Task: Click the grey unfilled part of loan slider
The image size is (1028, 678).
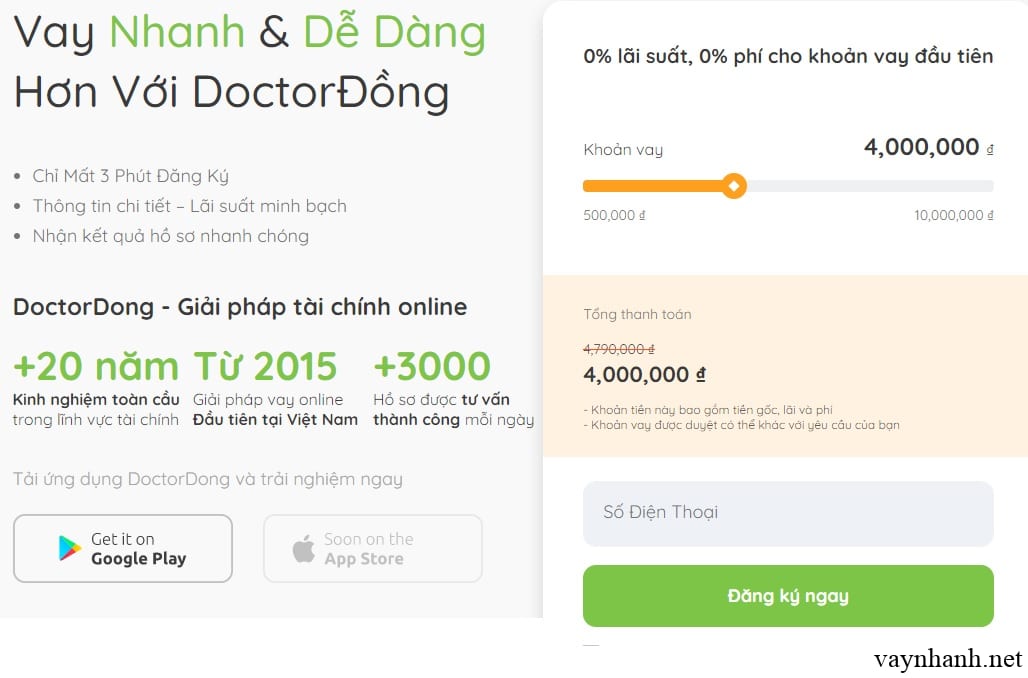Action: (x=868, y=186)
